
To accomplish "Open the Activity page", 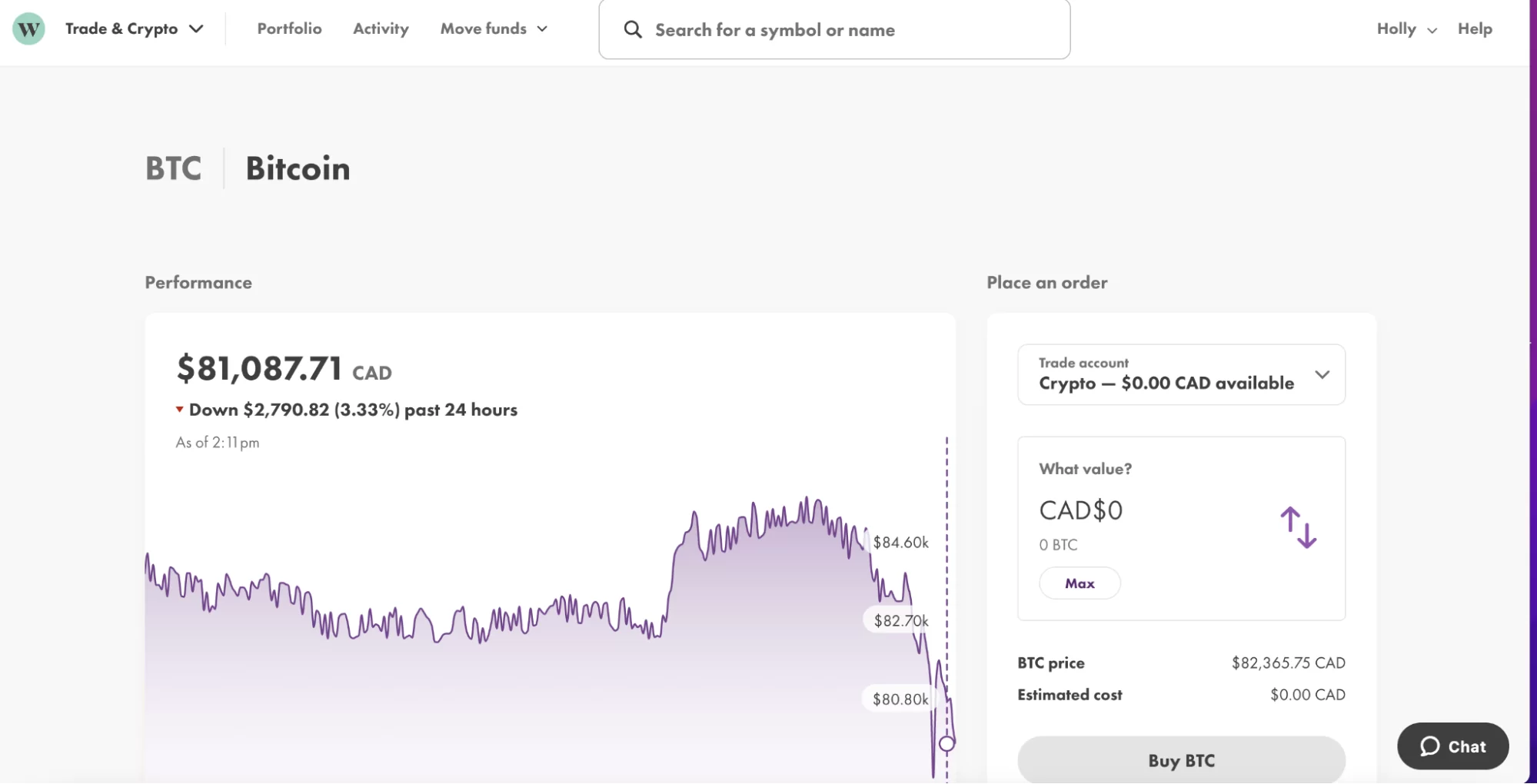I will click(381, 29).
